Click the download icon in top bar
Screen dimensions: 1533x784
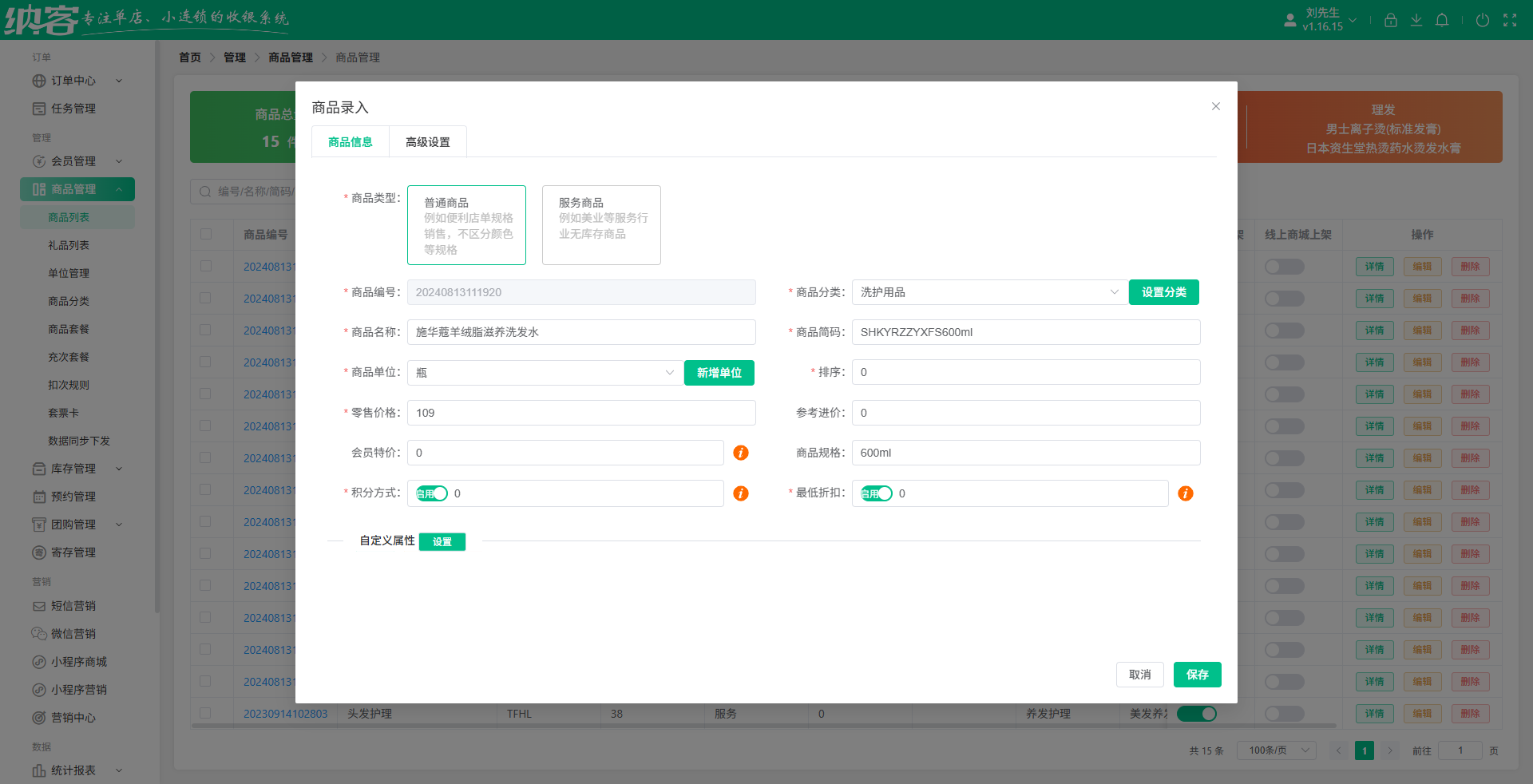(x=1416, y=20)
